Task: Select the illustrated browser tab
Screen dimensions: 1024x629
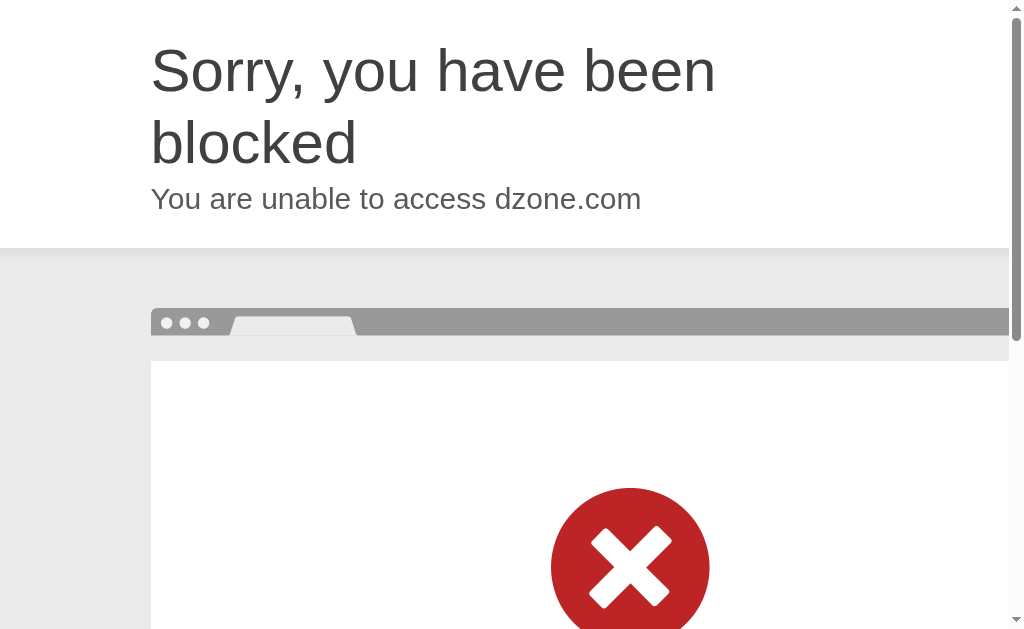Action: point(293,325)
